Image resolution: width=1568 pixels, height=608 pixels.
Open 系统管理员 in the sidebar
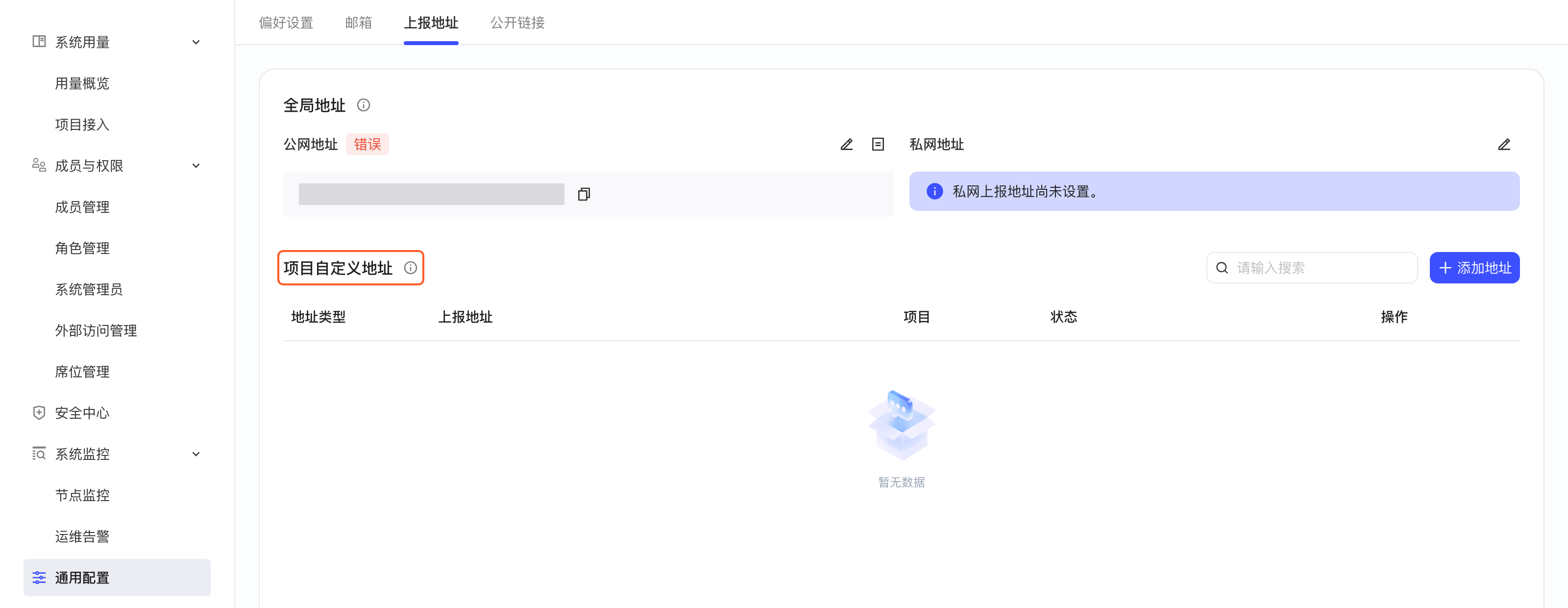[89, 289]
